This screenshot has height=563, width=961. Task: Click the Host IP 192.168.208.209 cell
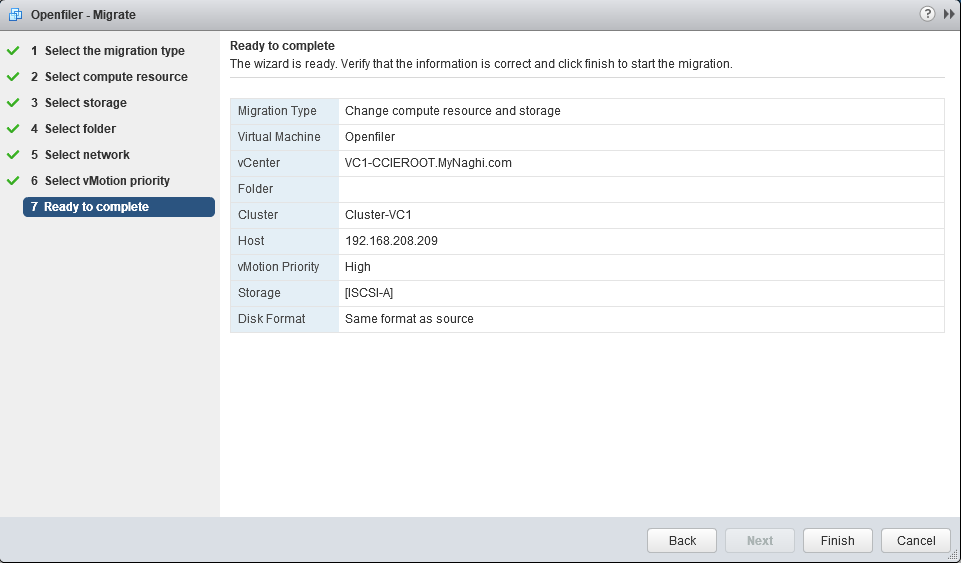tap(391, 241)
